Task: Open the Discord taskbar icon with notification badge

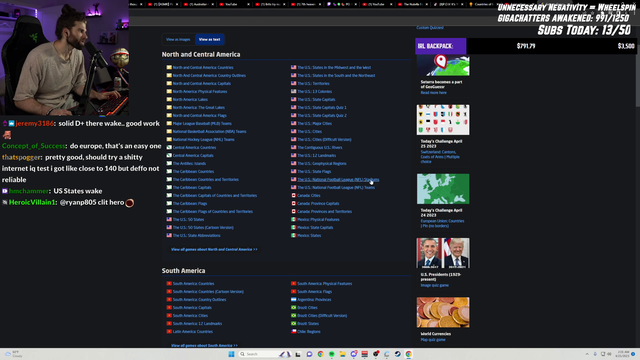Action: click(x=353, y=354)
